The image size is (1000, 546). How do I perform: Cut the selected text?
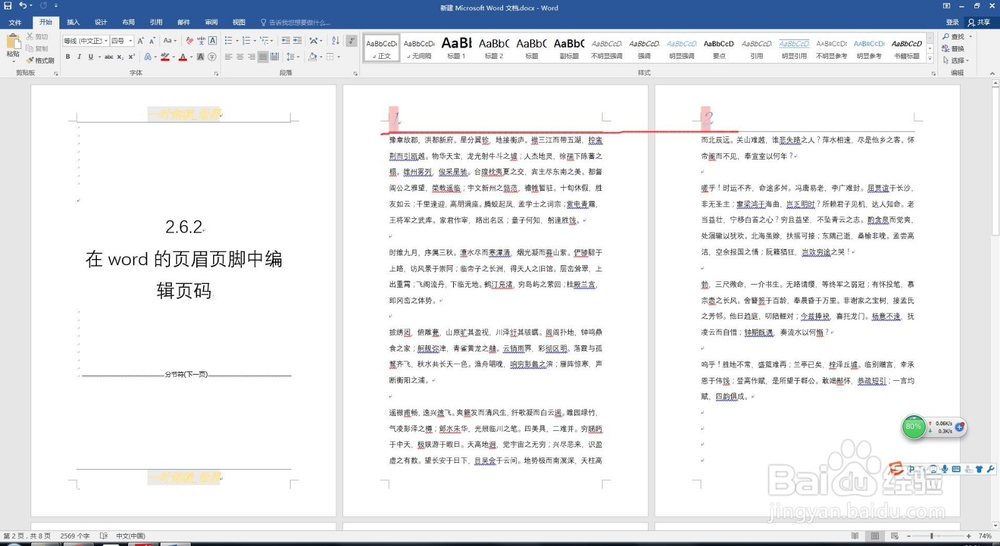[x=37, y=36]
